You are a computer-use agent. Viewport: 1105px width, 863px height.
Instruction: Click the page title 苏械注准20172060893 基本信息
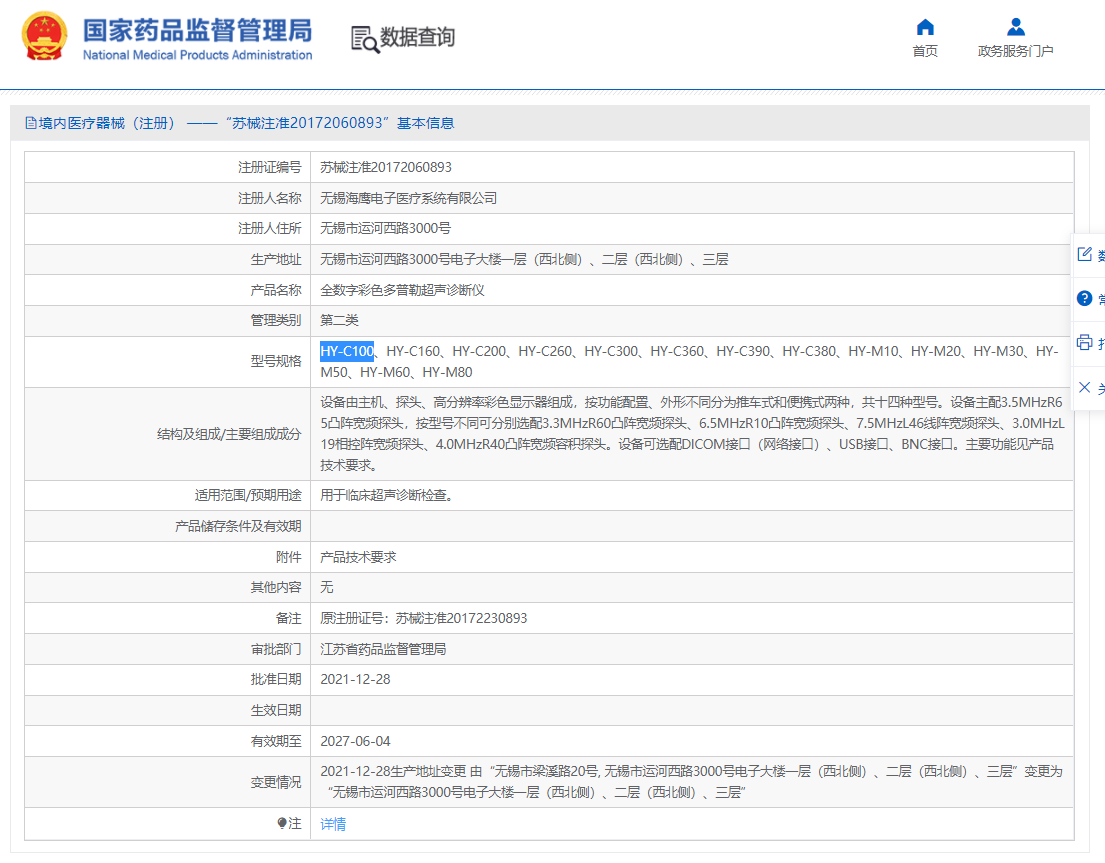[340, 123]
